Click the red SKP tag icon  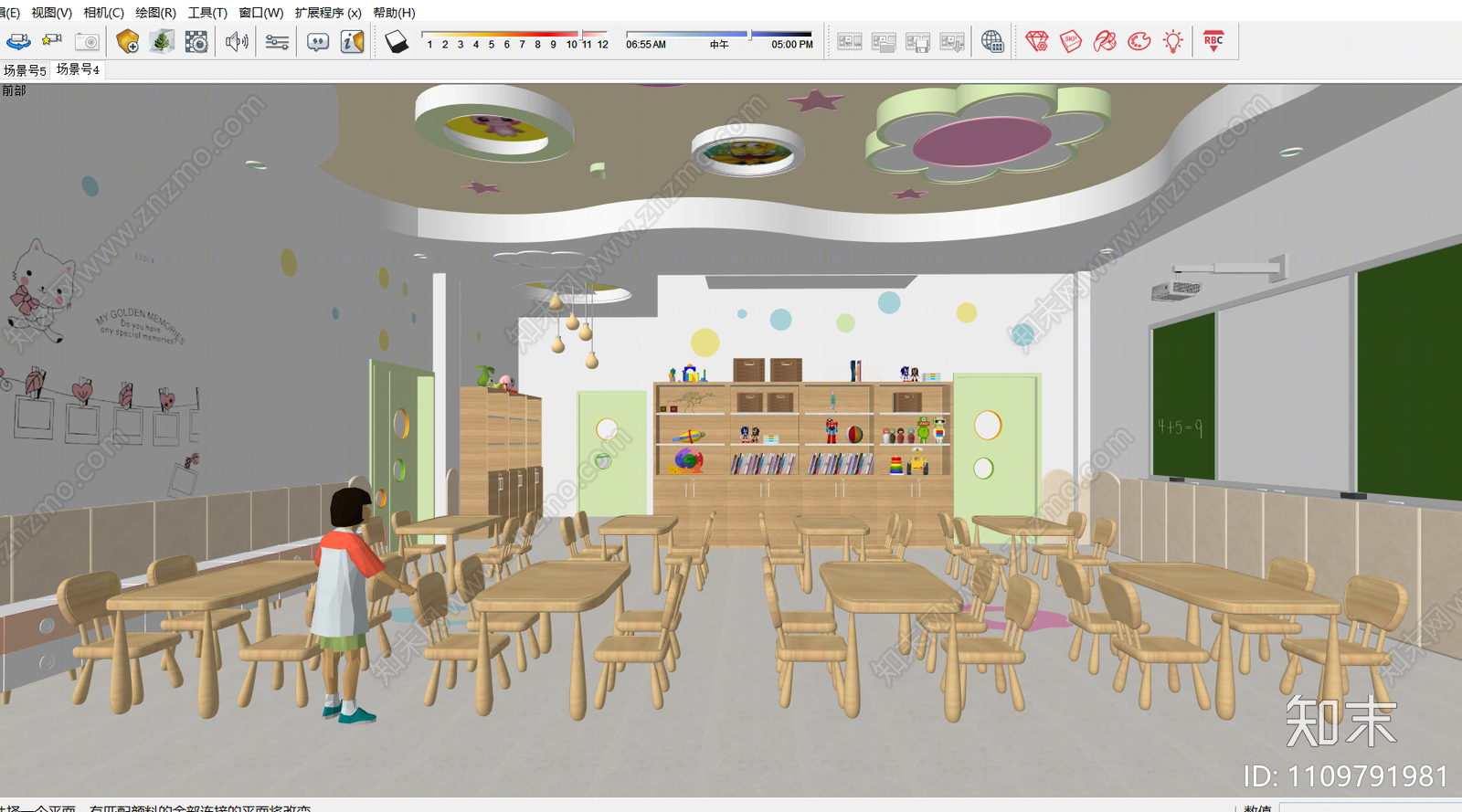coord(1071,41)
